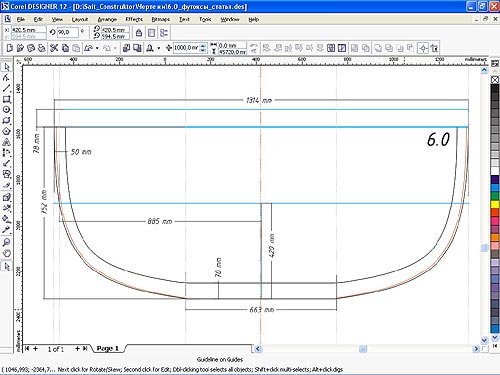Click the Open file icon
Image resolution: width=500 pixels, height=375 pixels.
tap(20, 48)
